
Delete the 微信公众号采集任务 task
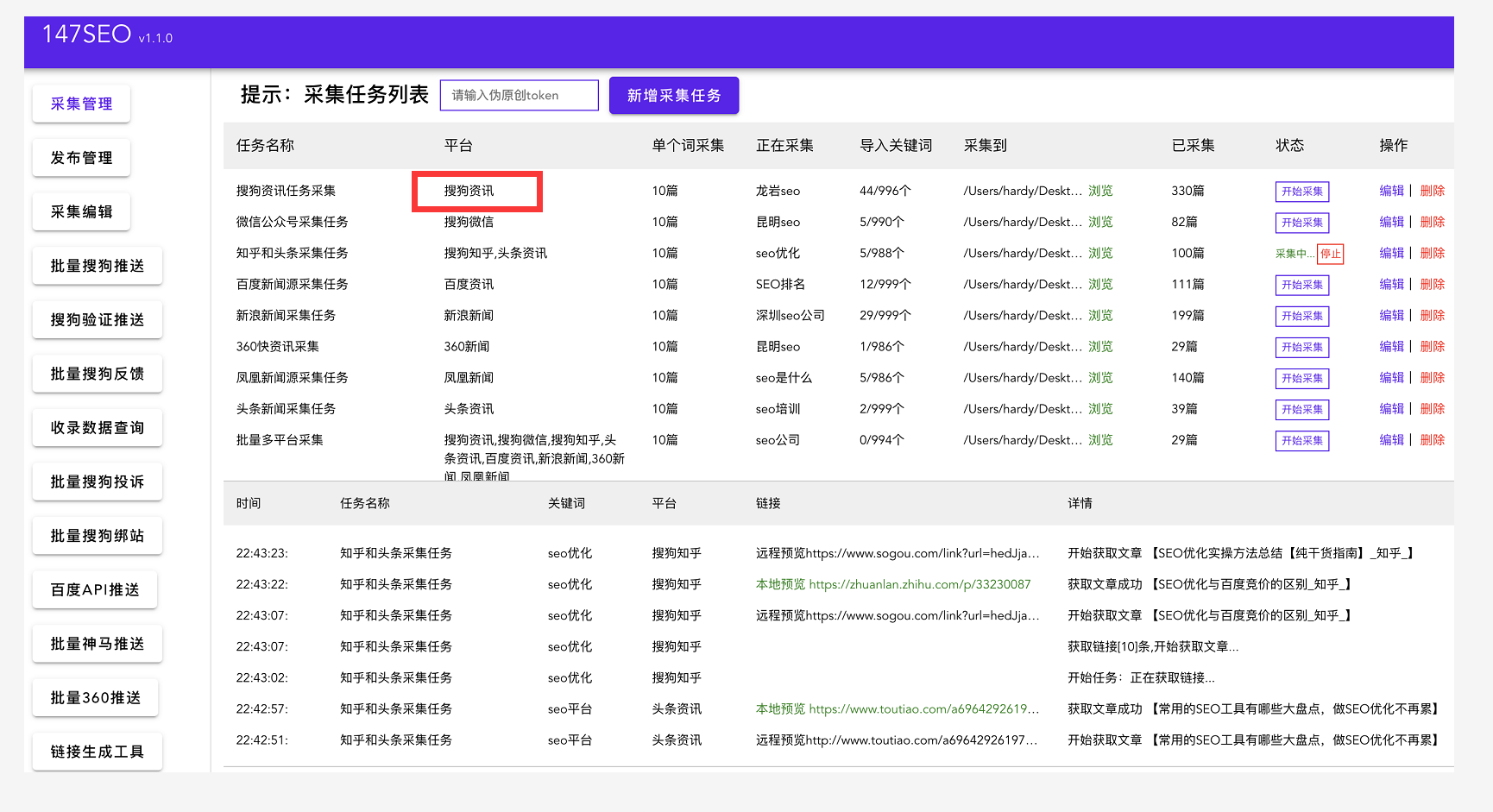[x=1433, y=222]
